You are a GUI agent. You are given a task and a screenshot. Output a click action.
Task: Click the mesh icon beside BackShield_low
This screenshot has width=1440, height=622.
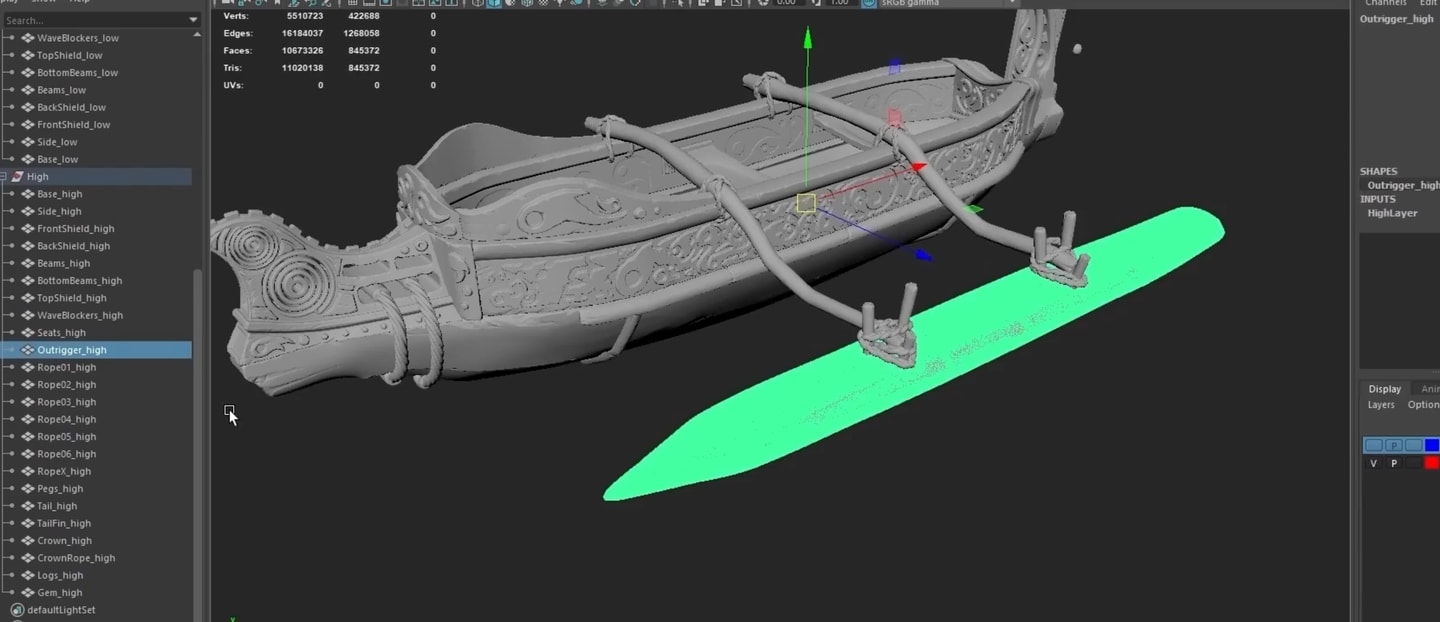coord(28,107)
